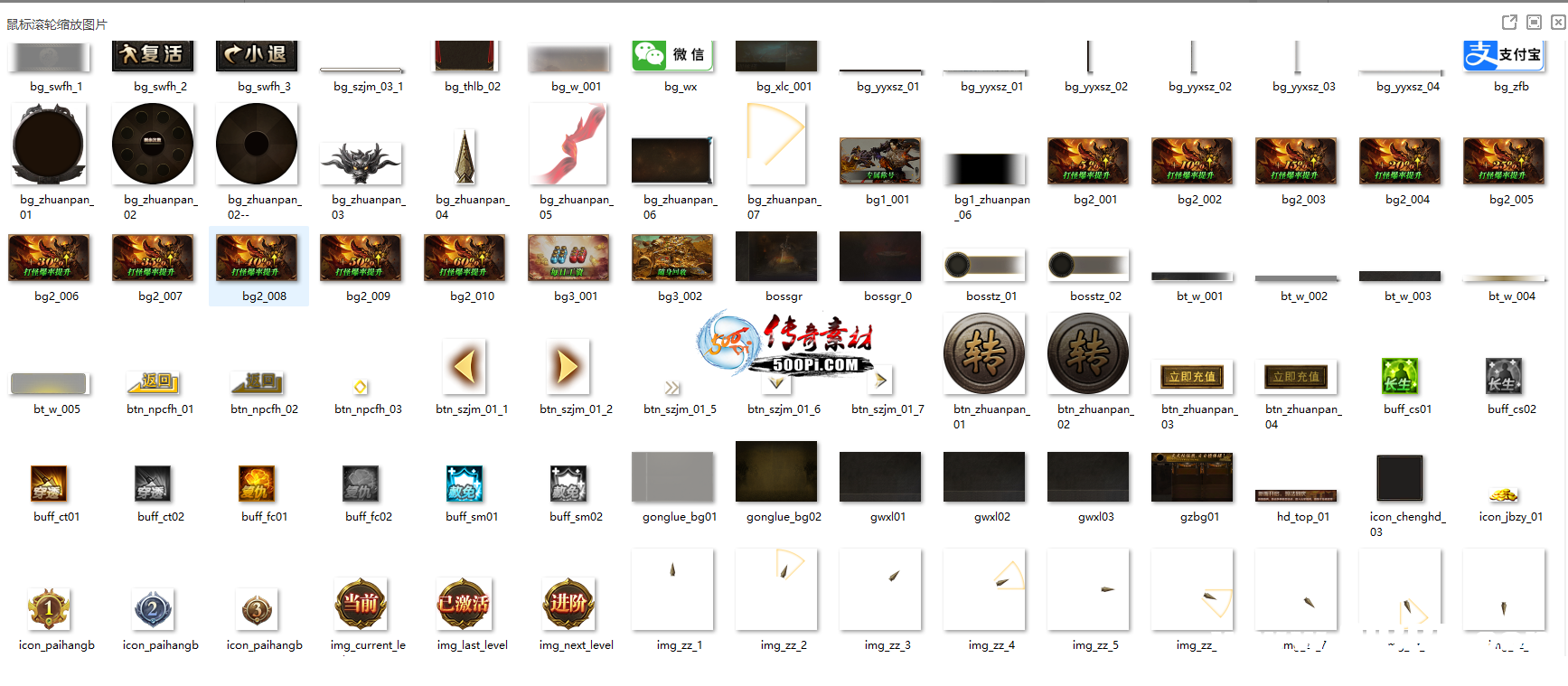Image resolution: width=1568 pixels, height=686 pixels.
Task: Pick the buff_fc01 flame icon
Action: tap(257, 484)
